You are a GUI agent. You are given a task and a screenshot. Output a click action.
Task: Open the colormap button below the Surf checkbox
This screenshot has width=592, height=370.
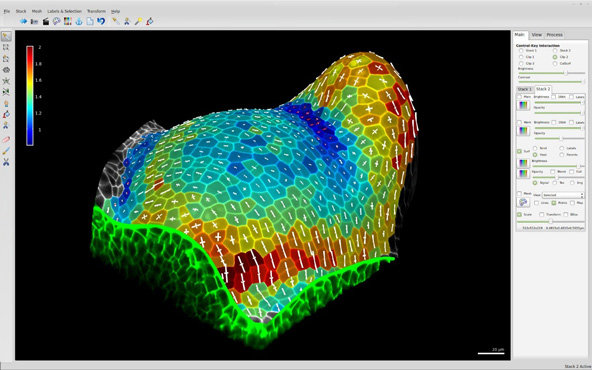pos(523,163)
